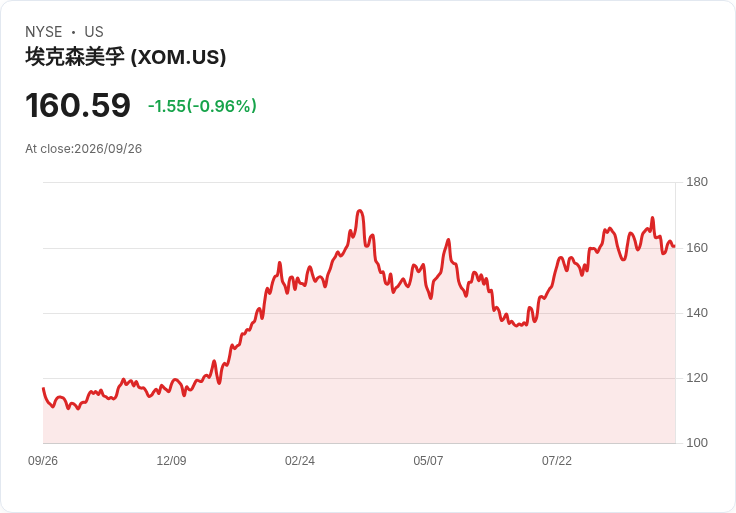
Task: Click the starting point of the price line
Action: coord(43,388)
